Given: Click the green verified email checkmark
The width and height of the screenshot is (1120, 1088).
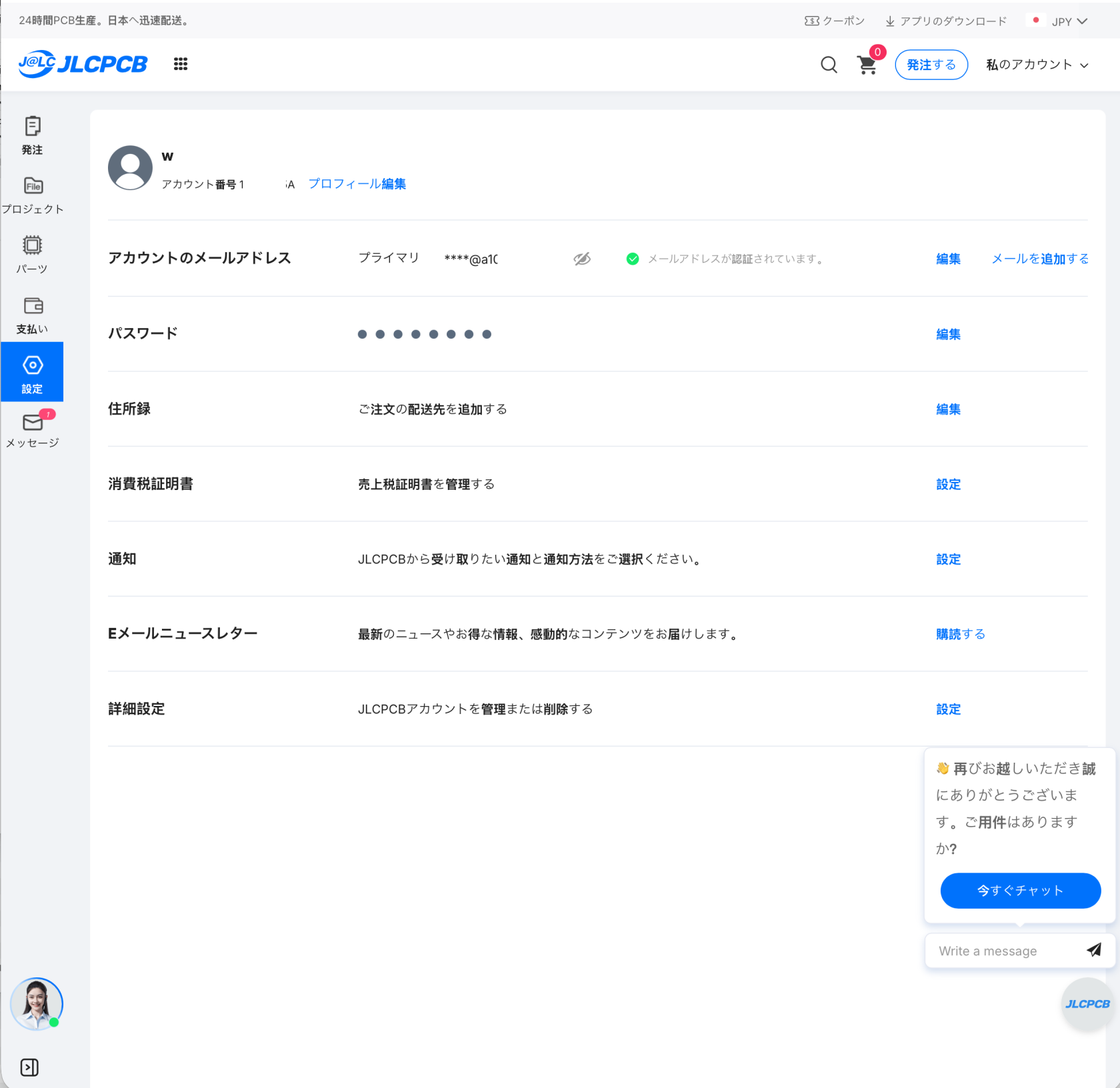Looking at the screenshot, I should (x=633, y=259).
